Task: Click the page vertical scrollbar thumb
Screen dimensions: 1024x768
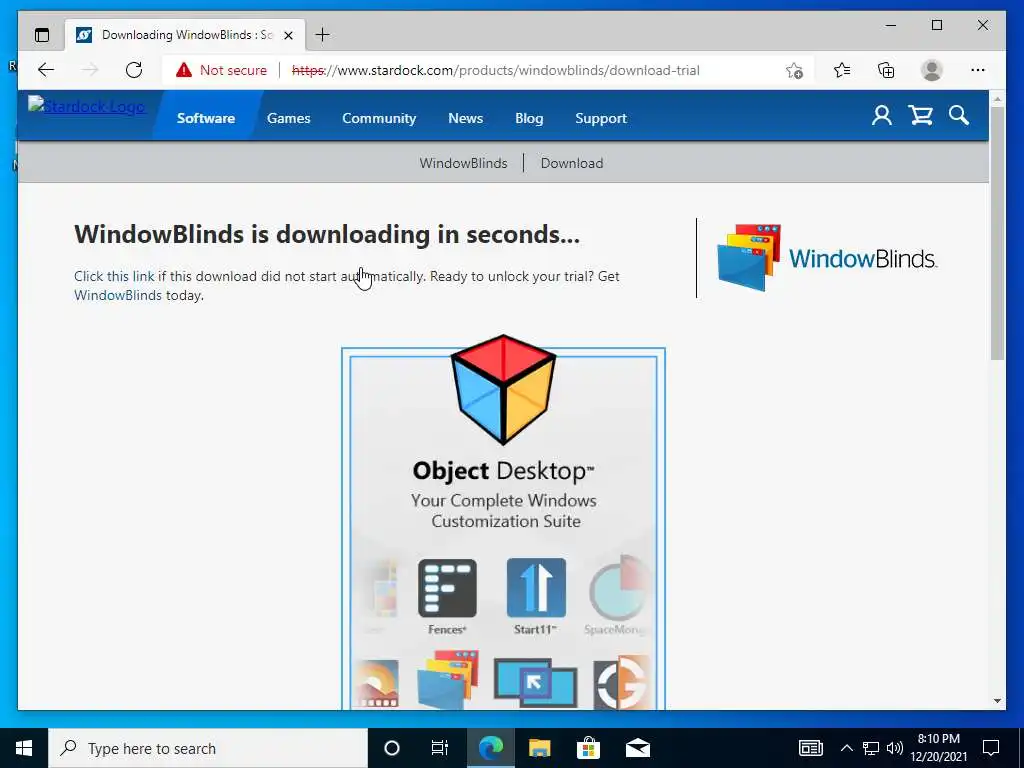Action: tap(997, 232)
